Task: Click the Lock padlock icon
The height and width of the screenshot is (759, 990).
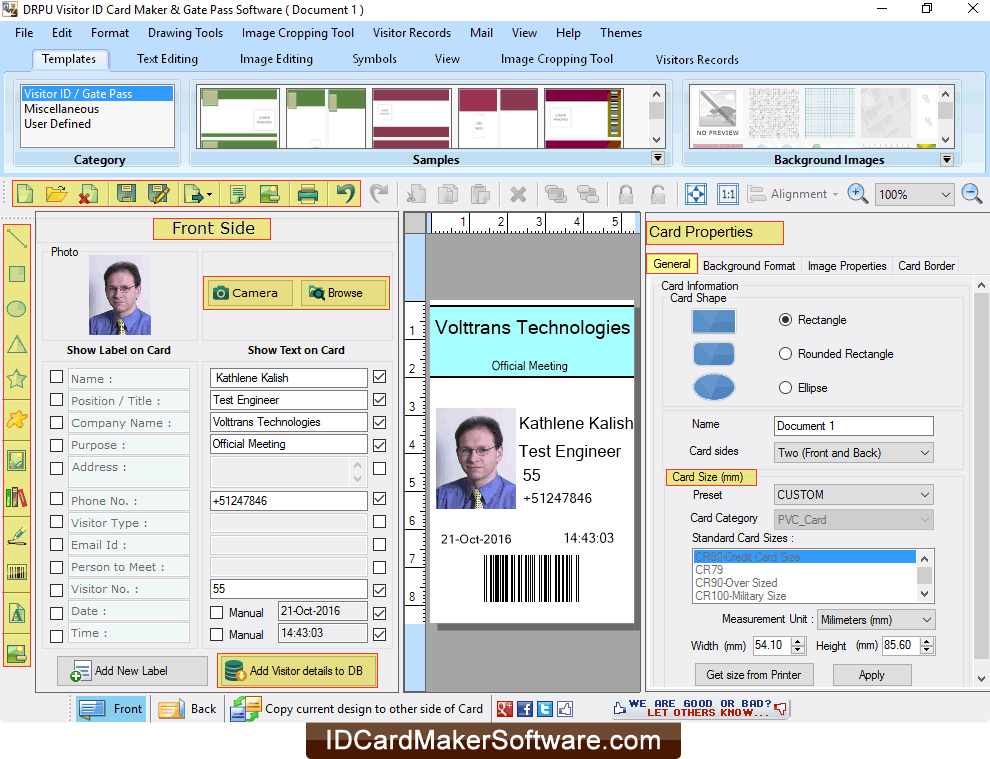Action: click(626, 194)
